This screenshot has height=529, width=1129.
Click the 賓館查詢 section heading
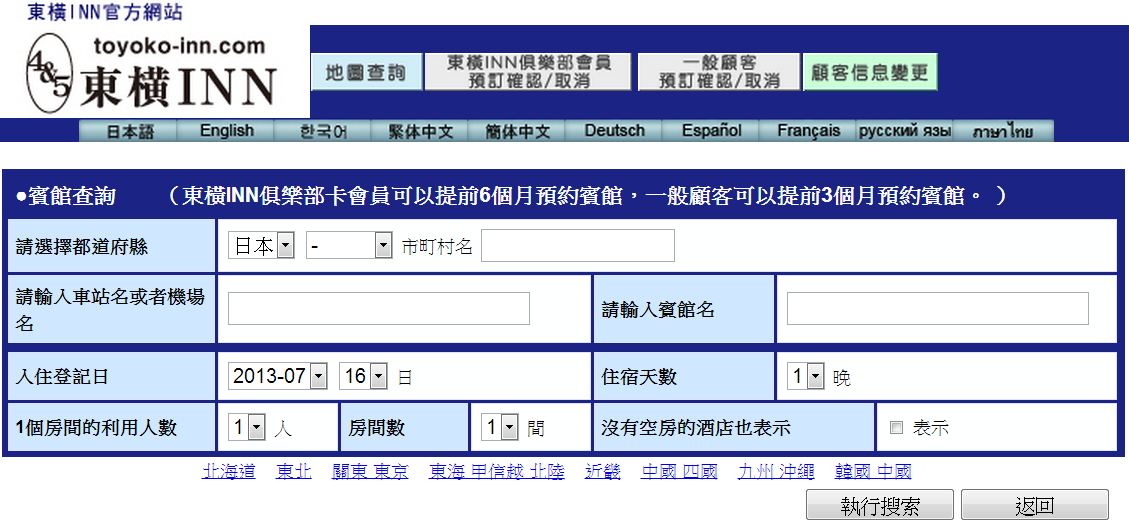pos(66,196)
